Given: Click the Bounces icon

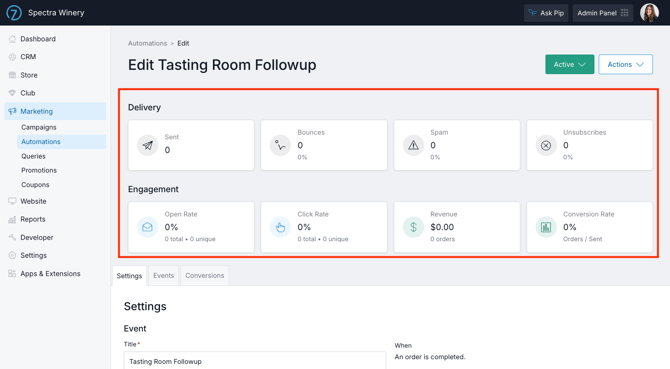Looking at the screenshot, I should coord(280,145).
